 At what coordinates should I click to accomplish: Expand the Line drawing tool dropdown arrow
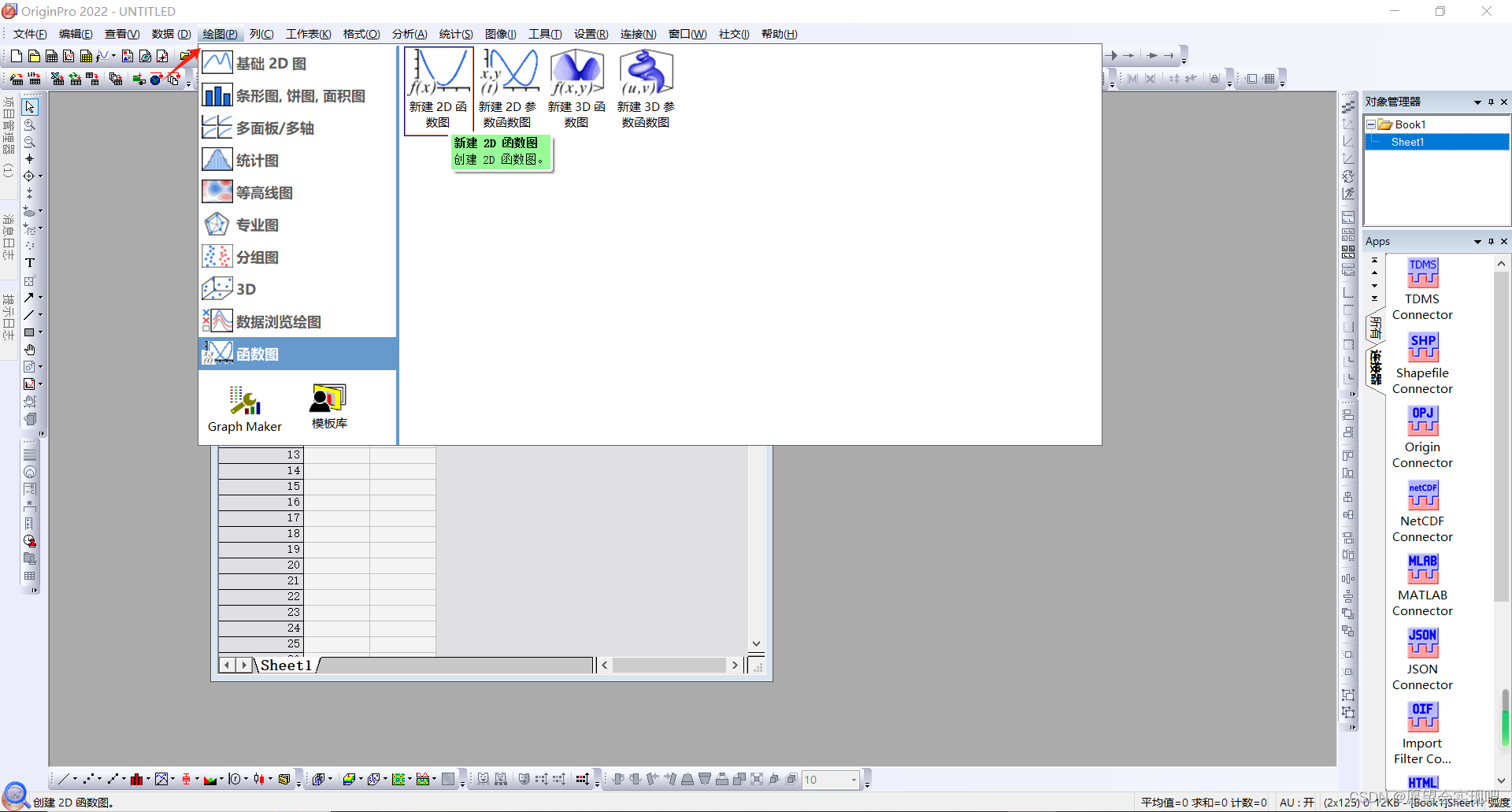point(40,315)
